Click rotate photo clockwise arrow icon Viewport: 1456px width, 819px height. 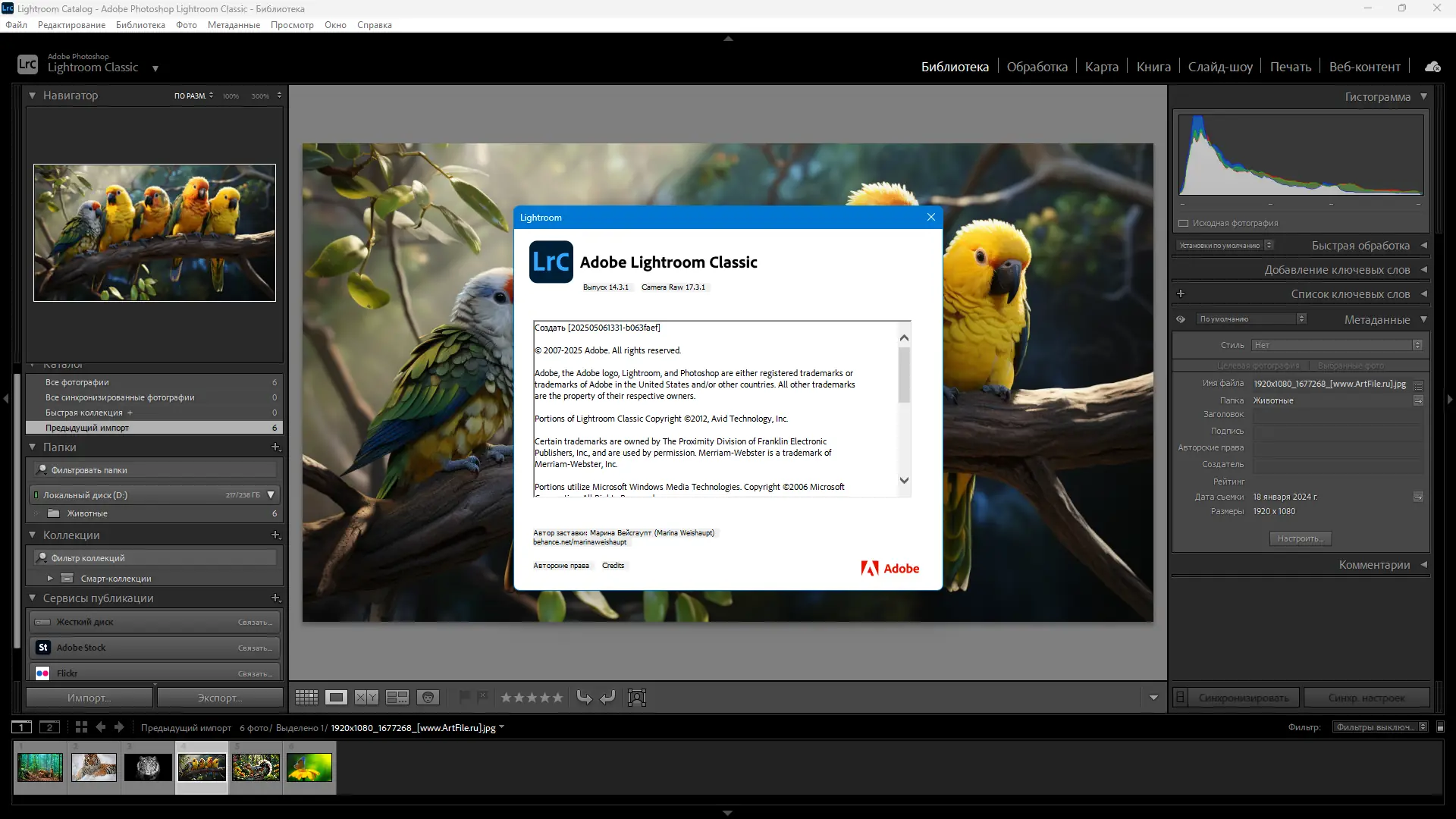[x=607, y=698]
